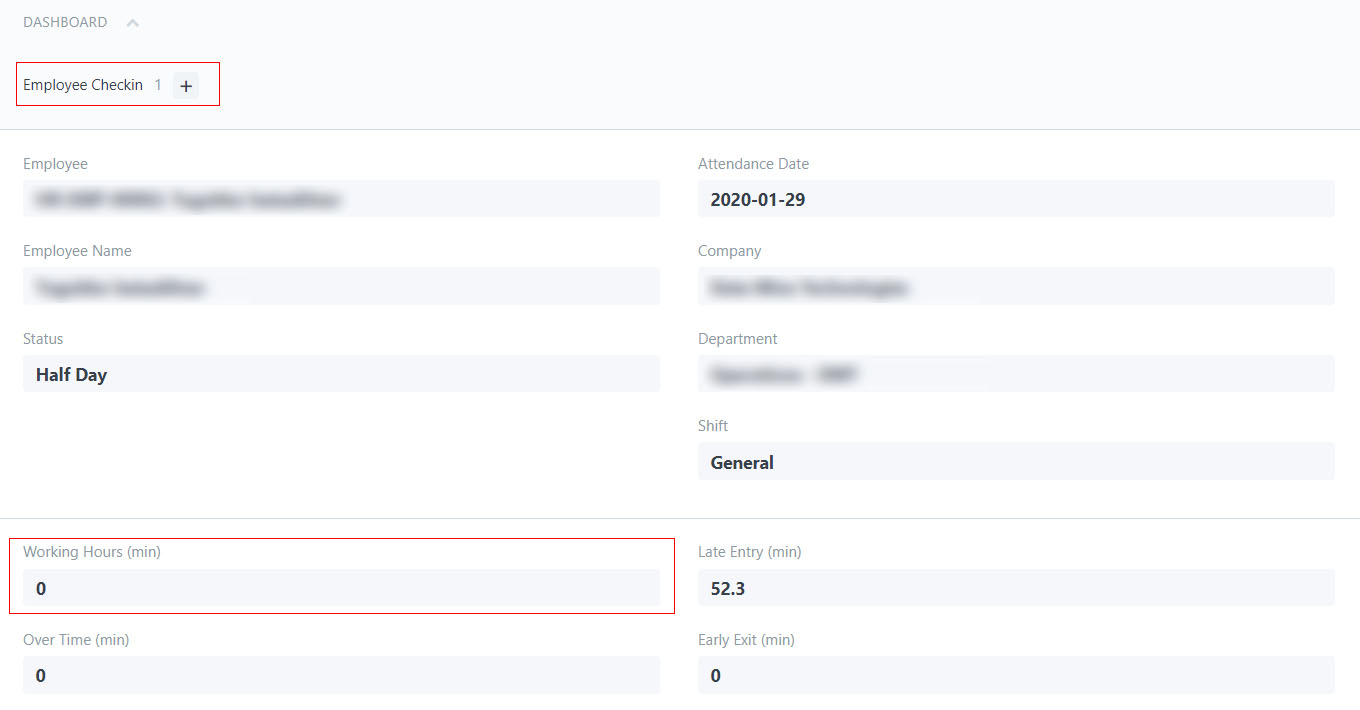Image resolution: width=1360 pixels, height=710 pixels.
Task: Click the Over Time (min) field
Action: point(340,675)
